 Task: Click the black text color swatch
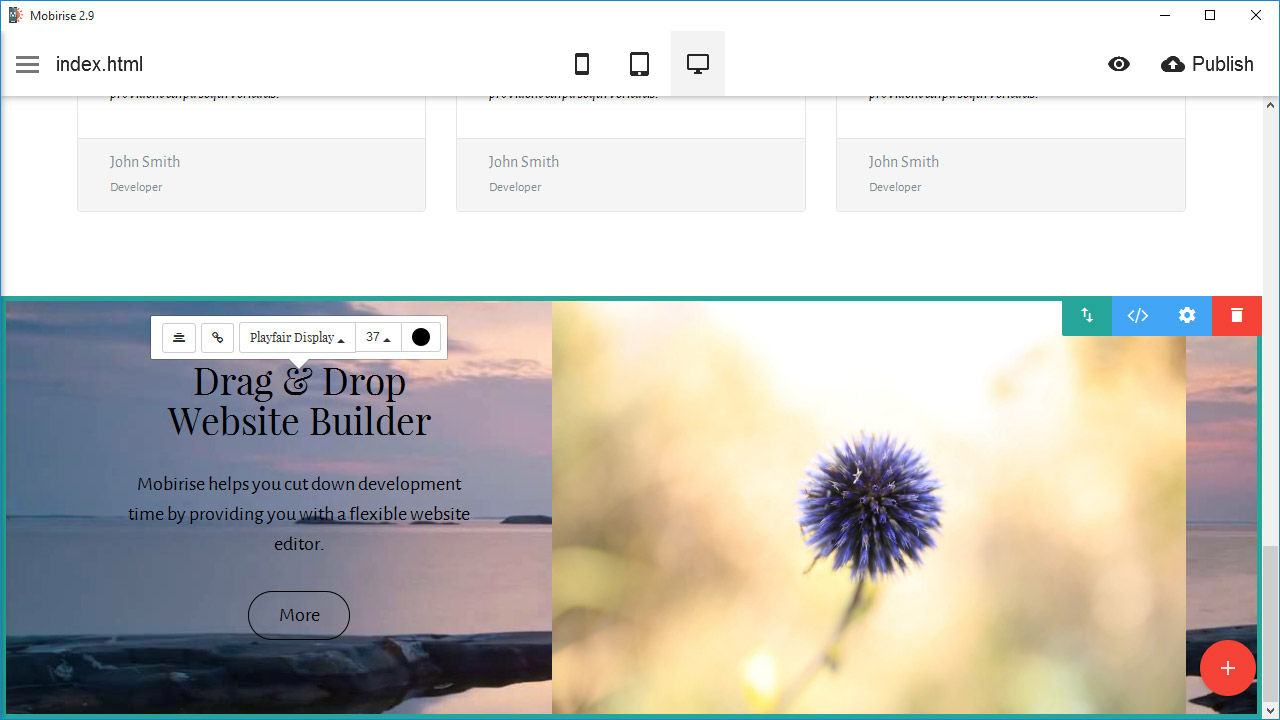421,338
